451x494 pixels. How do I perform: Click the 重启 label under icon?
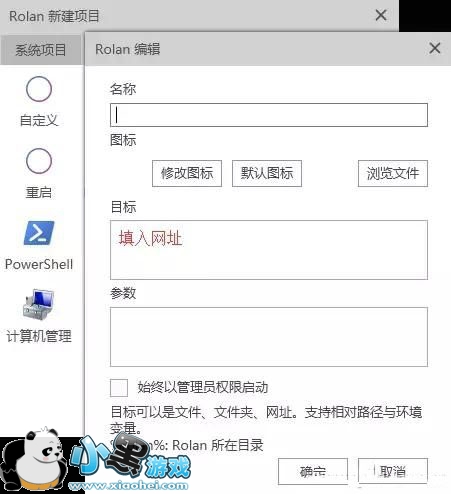point(39,192)
